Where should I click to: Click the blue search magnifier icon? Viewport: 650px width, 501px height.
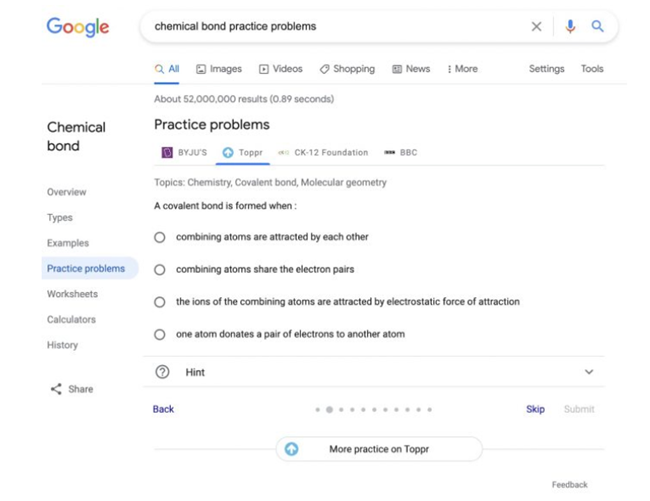pyautogui.click(x=598, y=27)
